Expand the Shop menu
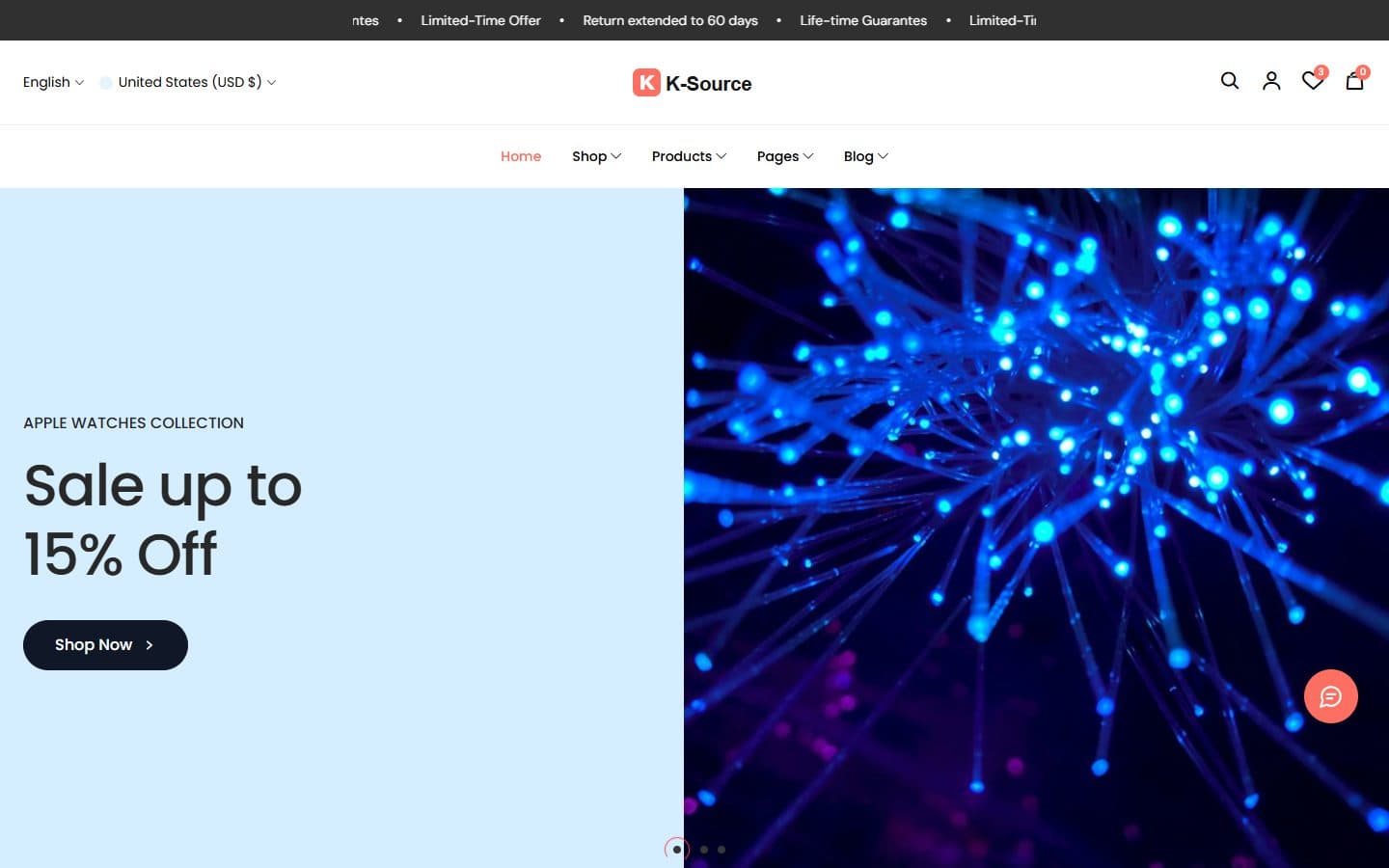The width and height of the screenshot is (1389, 868). pos(596,156)
